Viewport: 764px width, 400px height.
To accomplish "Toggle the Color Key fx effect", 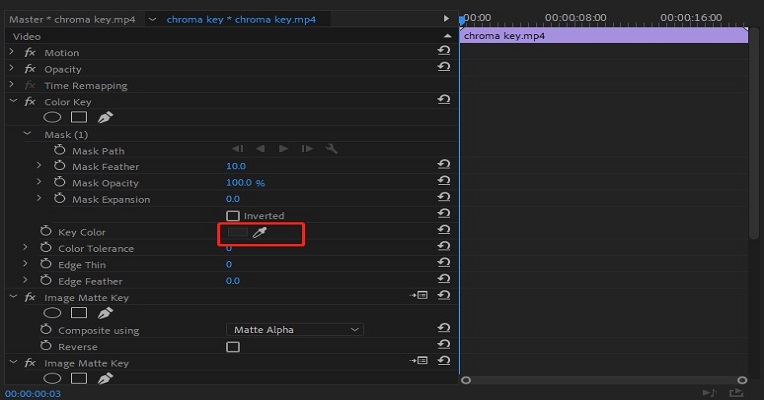I will tap(30, 102).
